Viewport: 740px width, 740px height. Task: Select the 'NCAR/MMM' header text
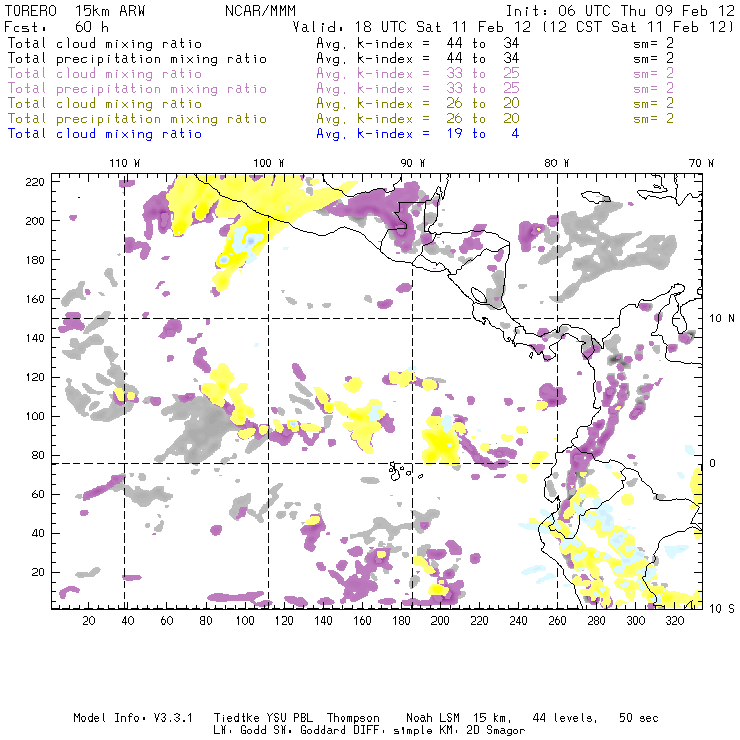[x=261, y=11]
